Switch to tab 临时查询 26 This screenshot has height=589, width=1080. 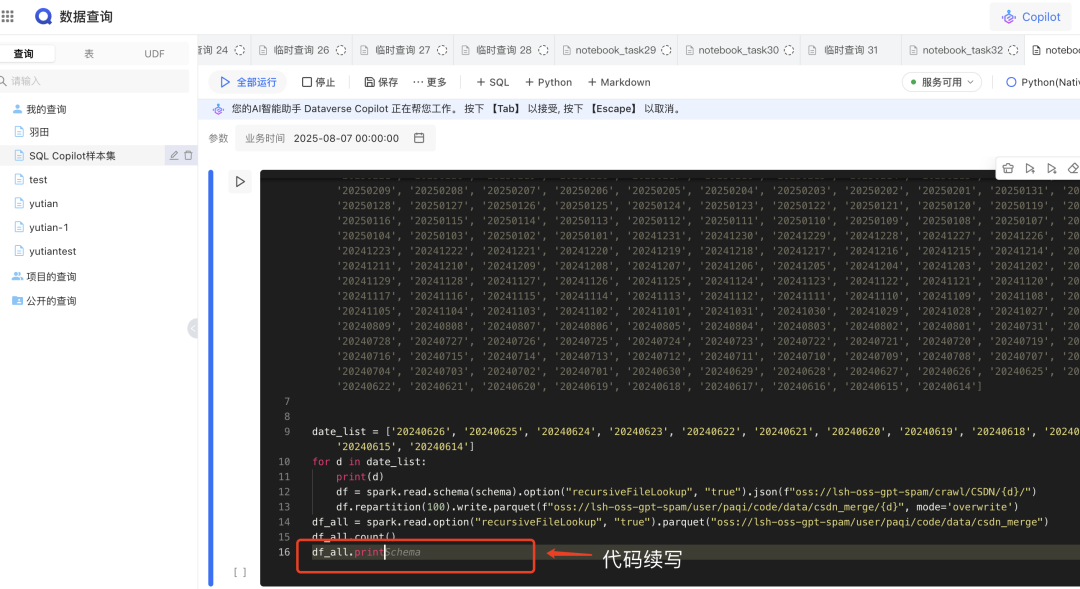pos(302,50)
